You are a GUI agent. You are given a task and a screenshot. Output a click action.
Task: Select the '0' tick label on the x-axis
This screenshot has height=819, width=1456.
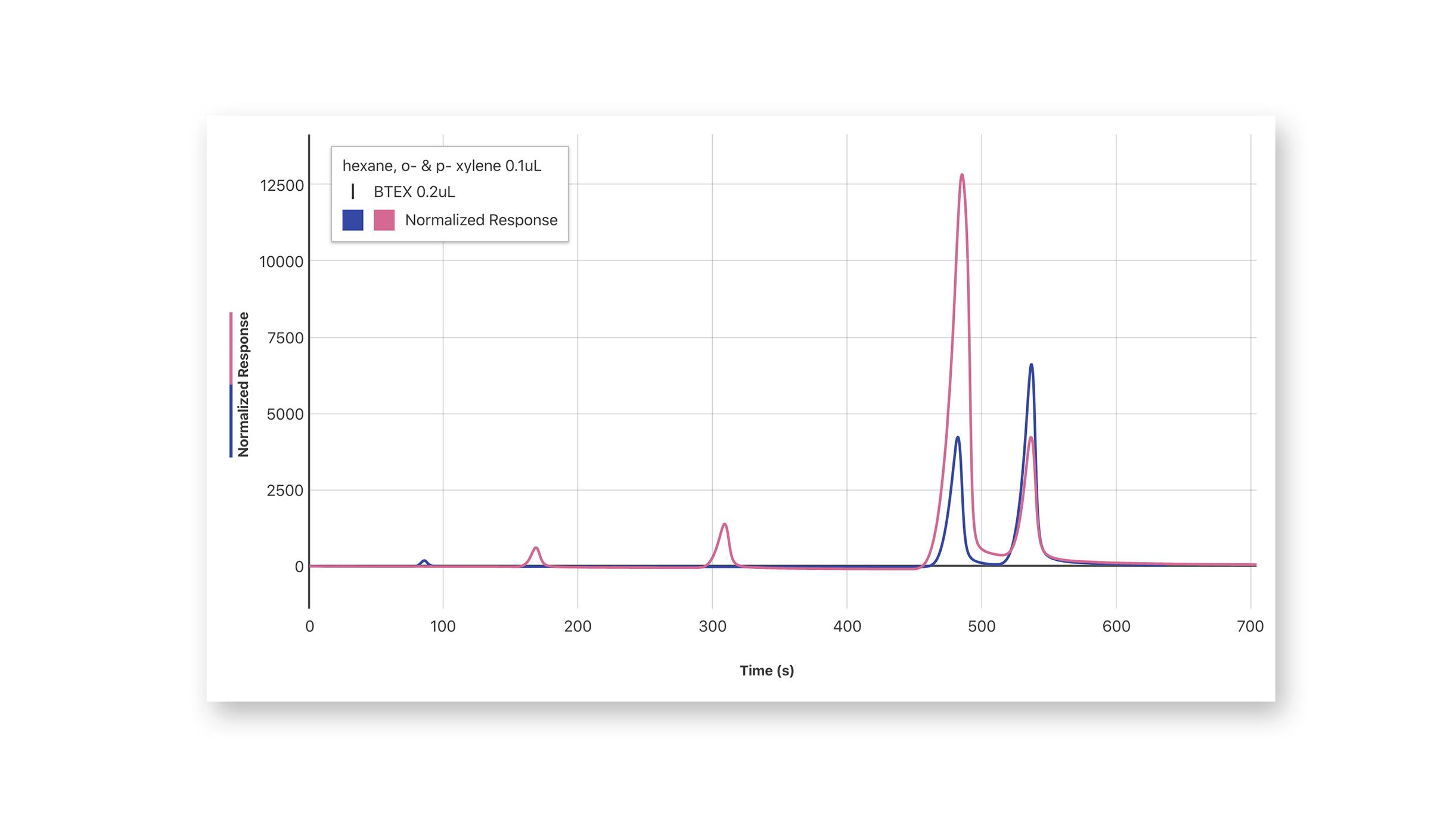coord(309,626)
